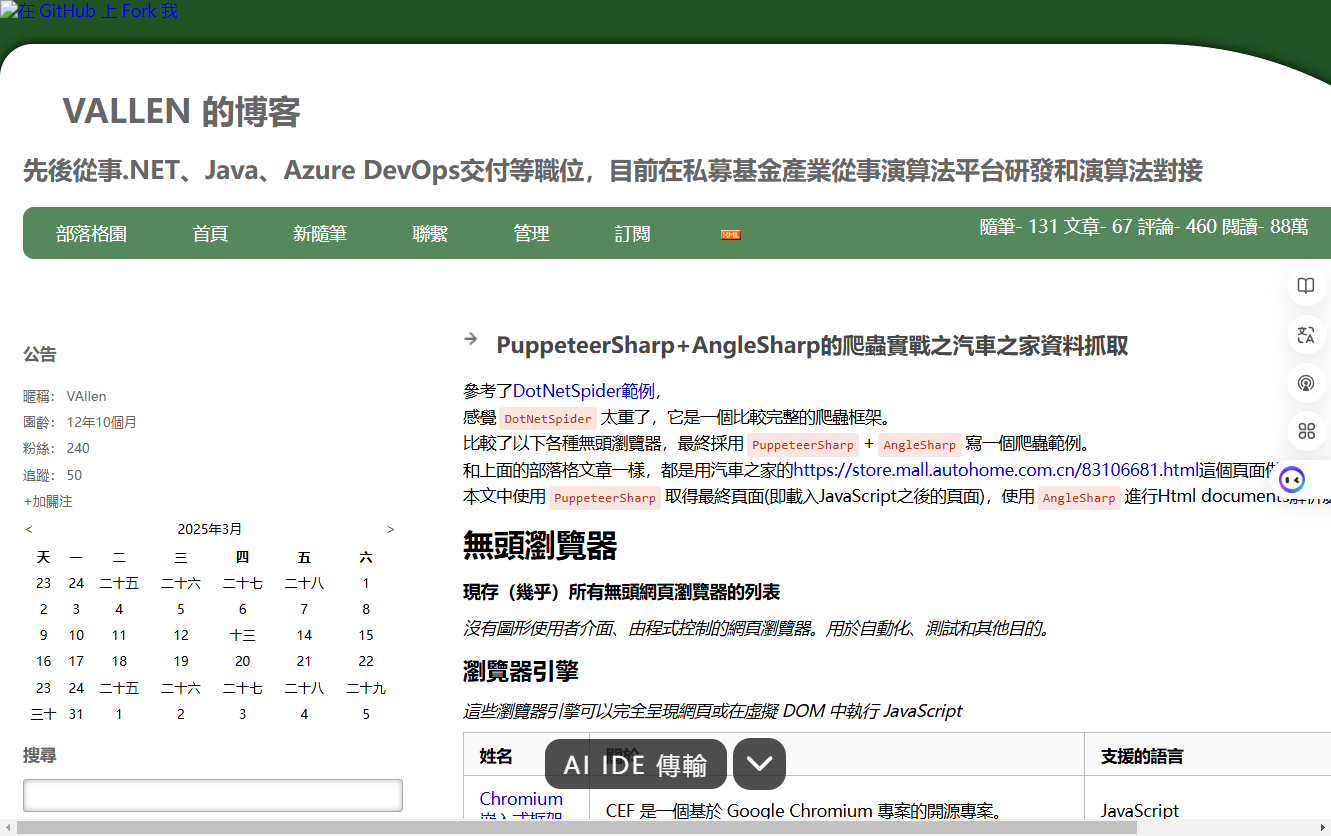
Task: Open 聯繫 in navigation bar
Action: pos(430,234)
